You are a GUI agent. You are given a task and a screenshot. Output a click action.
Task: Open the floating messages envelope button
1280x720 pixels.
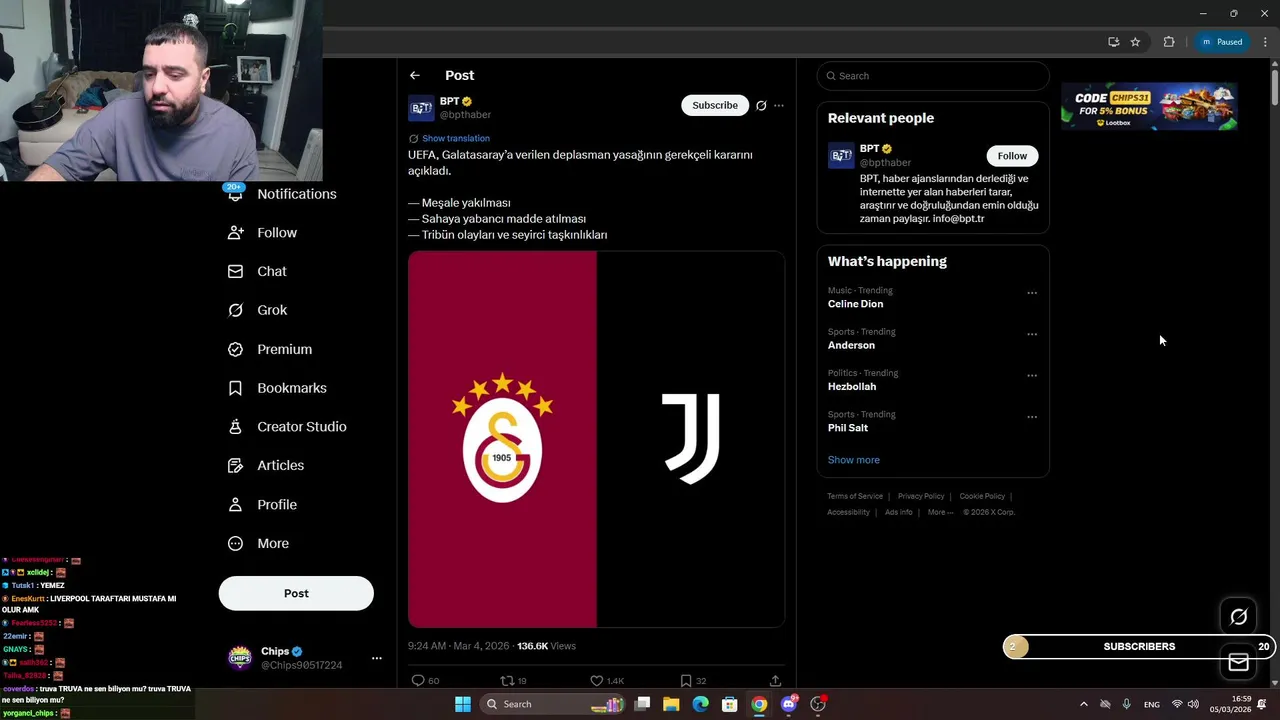(x=1238, y=663)
